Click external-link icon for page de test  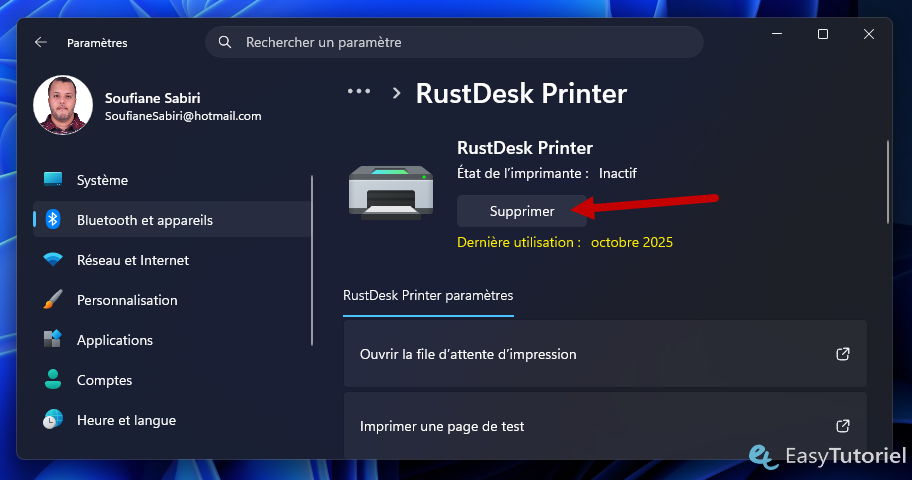click(843, 426)
